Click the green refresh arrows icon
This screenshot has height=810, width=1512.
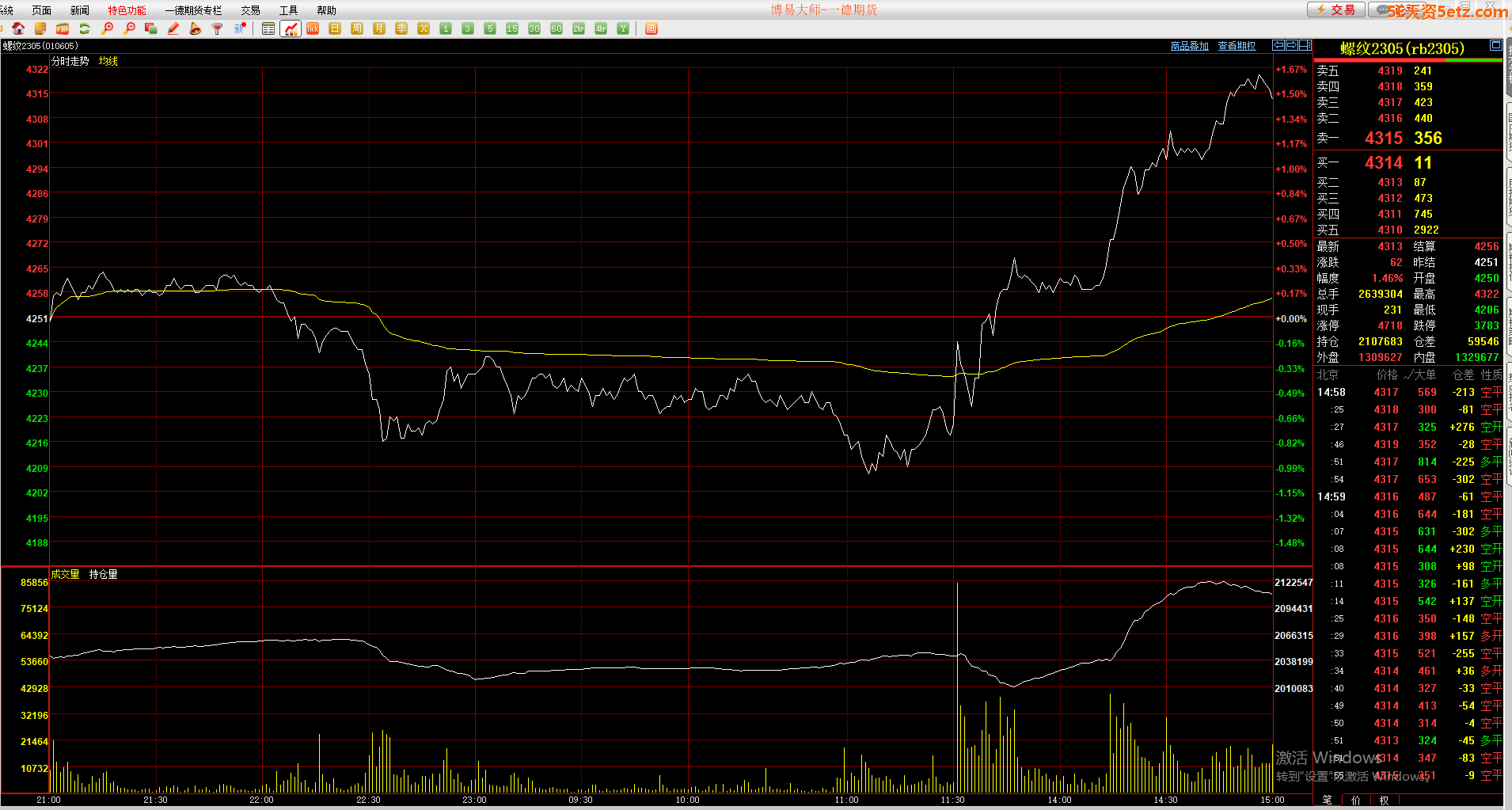click(85, 29)
